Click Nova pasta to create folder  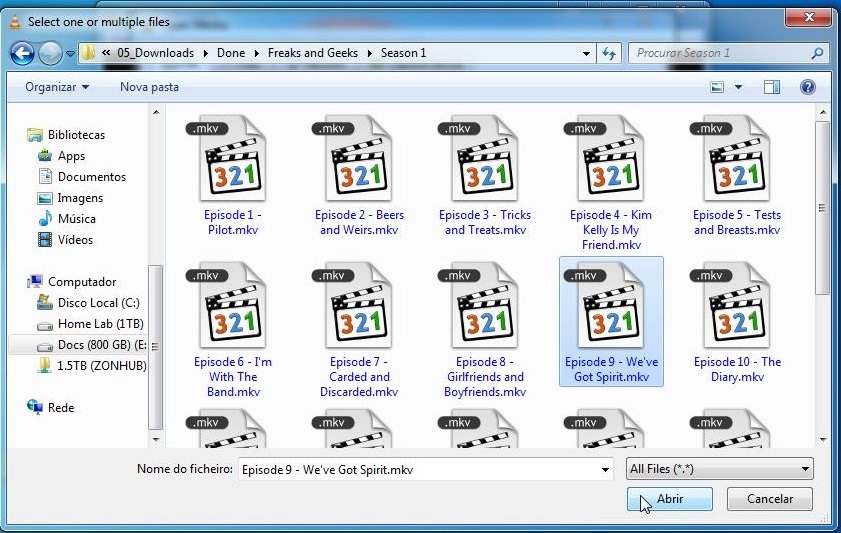pos(149,87)
